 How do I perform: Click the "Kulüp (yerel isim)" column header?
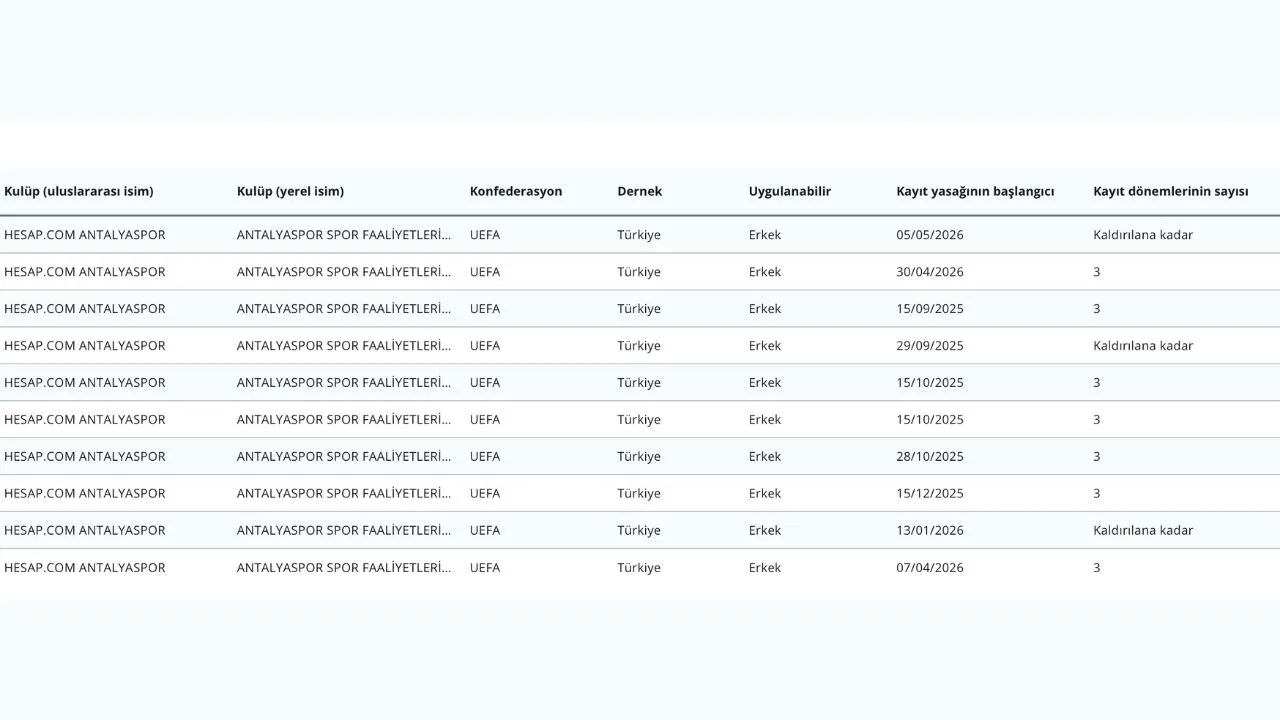click(290, 191)
